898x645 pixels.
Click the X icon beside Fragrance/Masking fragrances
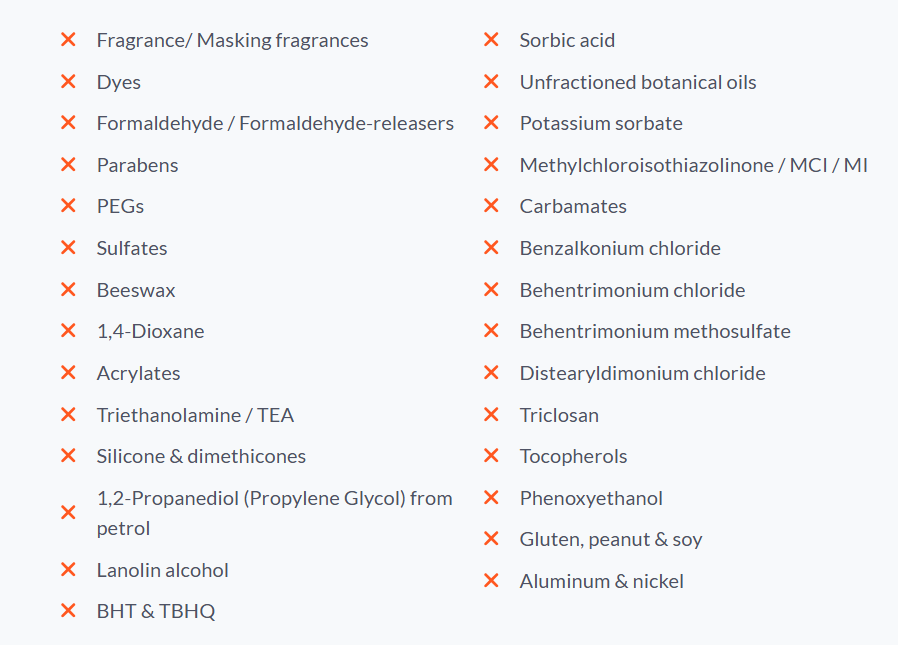pos(68,40)
